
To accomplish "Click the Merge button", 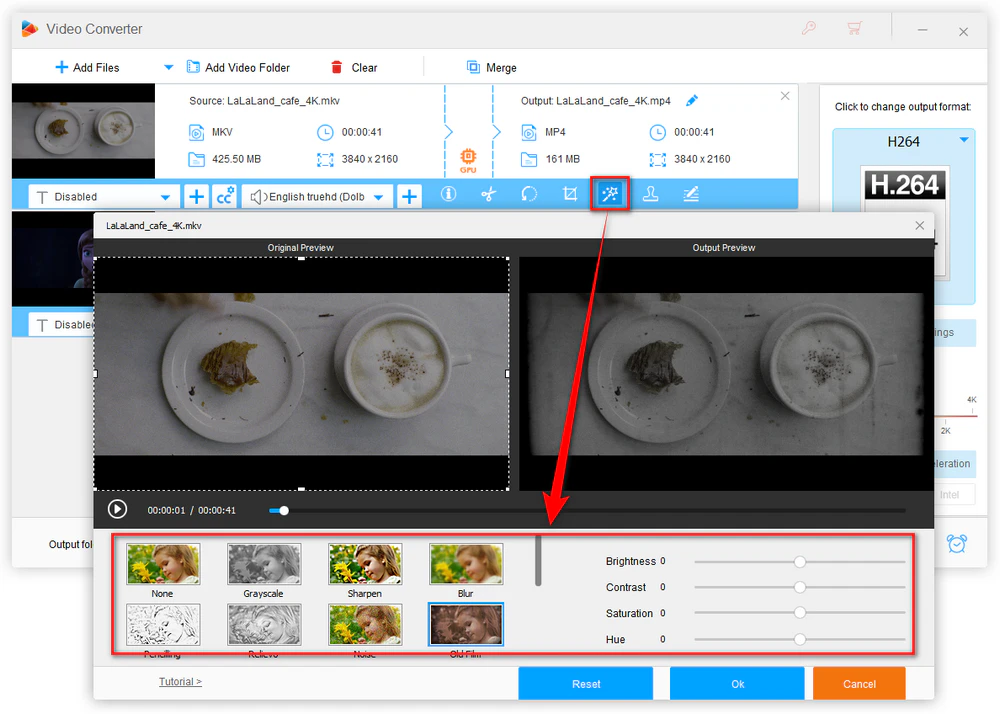I will [492, 68].
